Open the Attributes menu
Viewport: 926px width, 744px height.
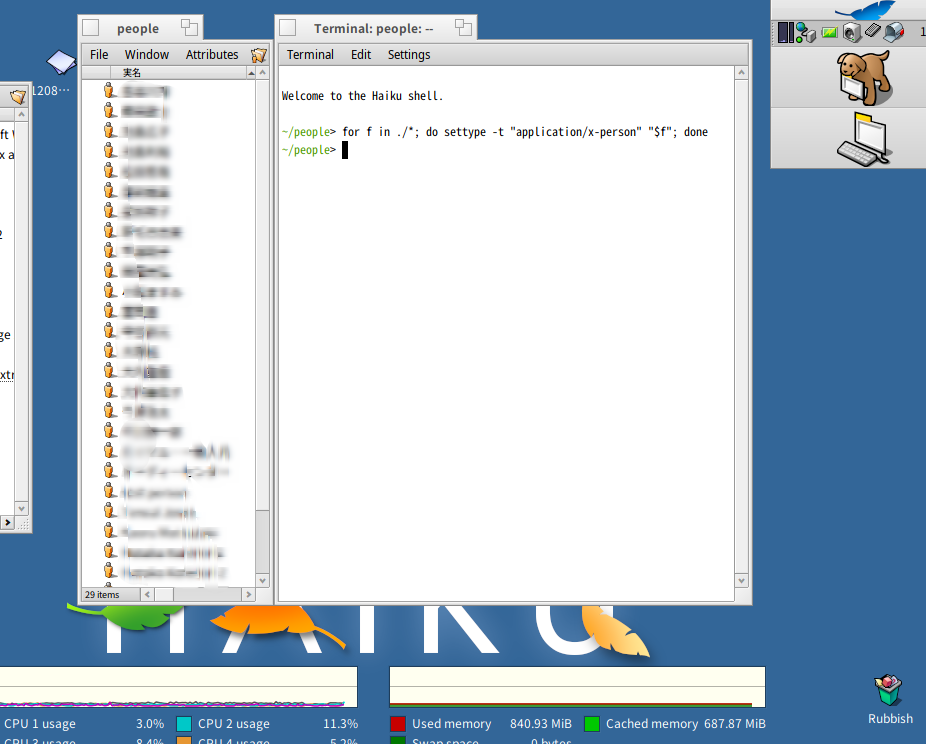click(212, 55)
